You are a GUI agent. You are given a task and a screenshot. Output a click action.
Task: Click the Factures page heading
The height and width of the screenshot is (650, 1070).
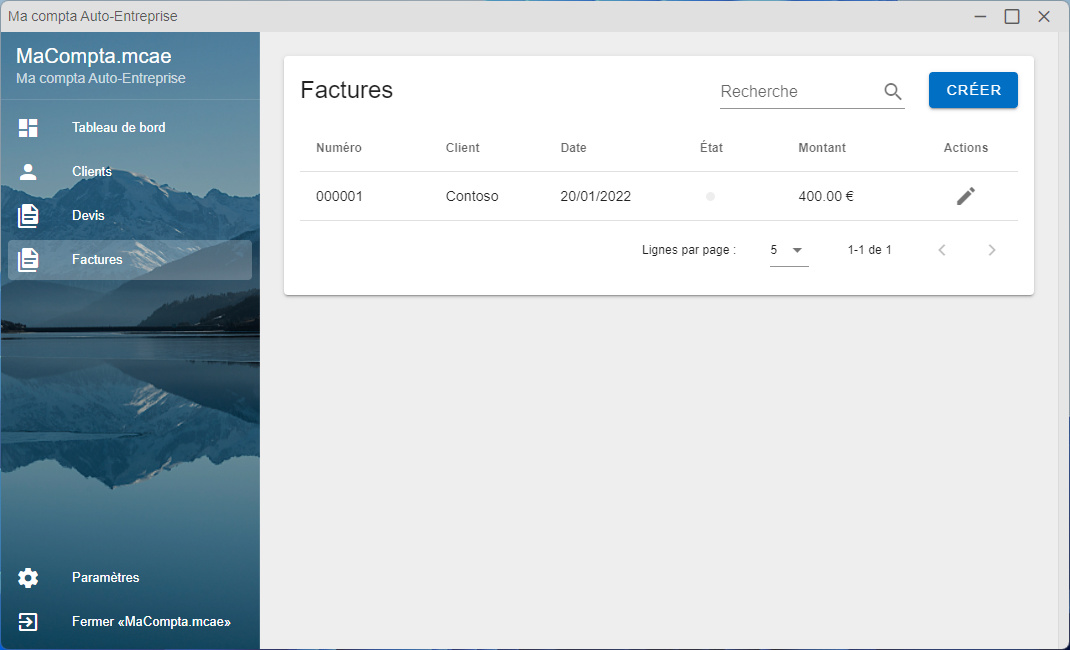tap(347, 90)
